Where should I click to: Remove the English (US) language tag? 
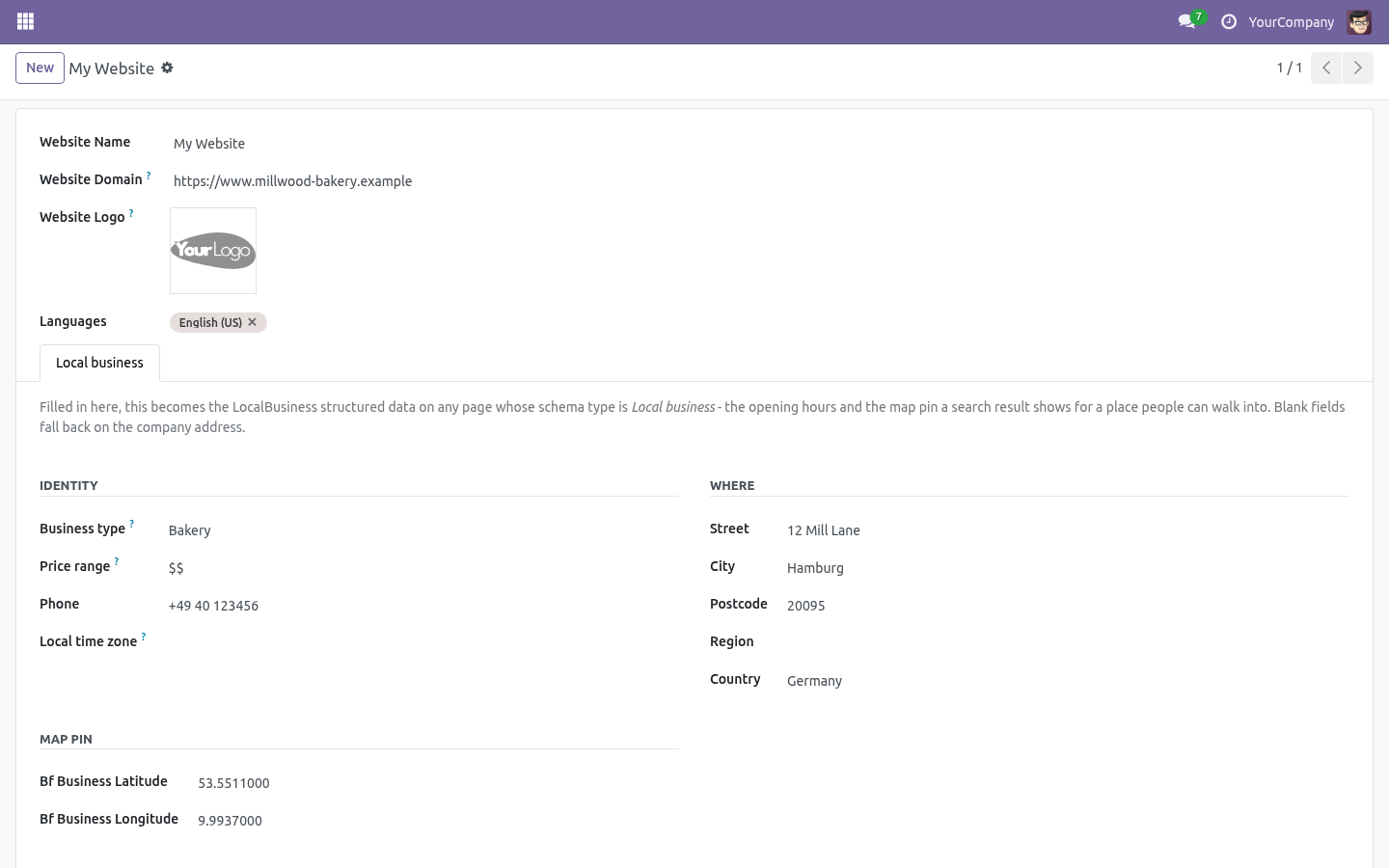pyautogui.click(x=253, y=322)
